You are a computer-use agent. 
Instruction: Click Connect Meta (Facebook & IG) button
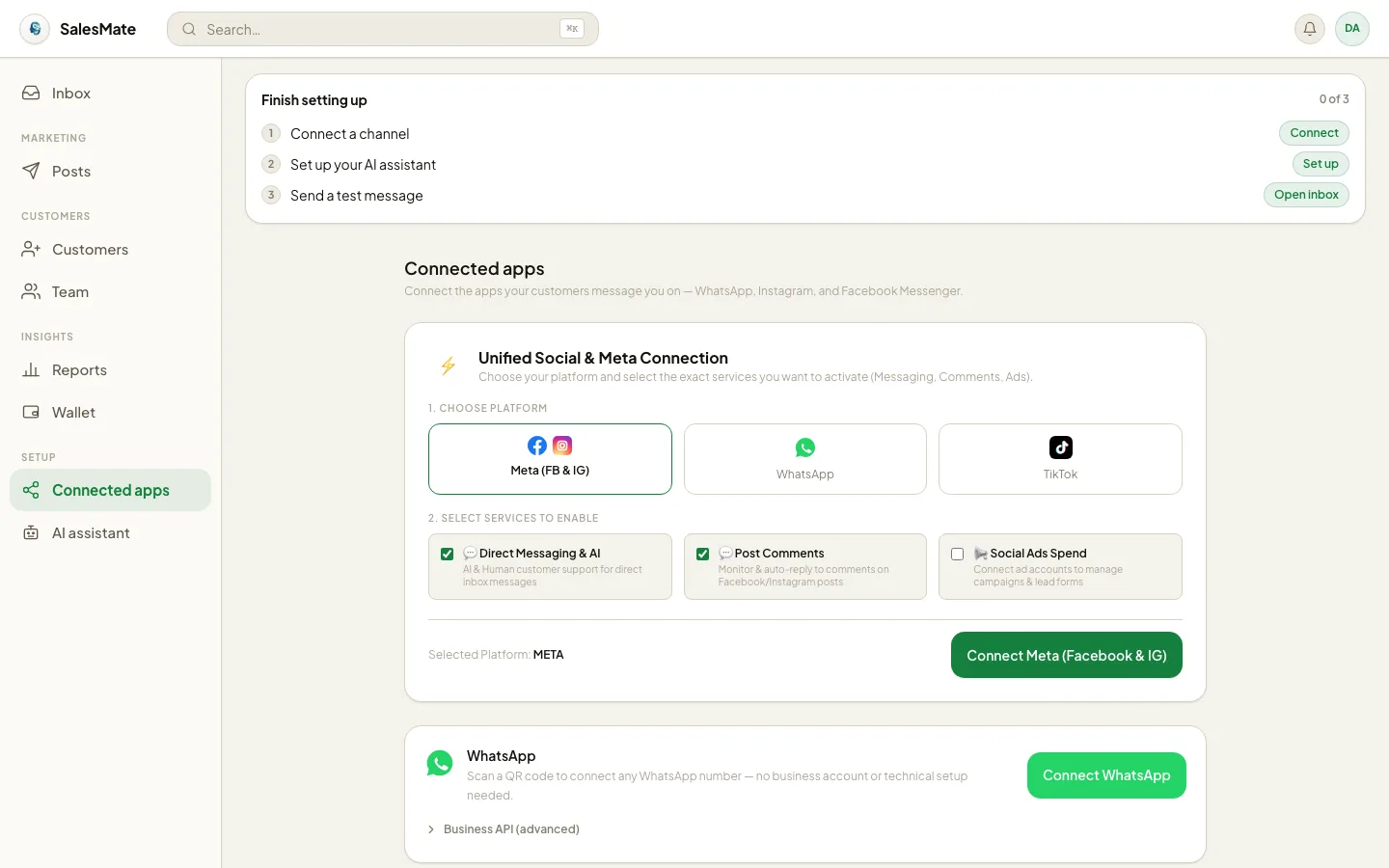[1067, 655]
